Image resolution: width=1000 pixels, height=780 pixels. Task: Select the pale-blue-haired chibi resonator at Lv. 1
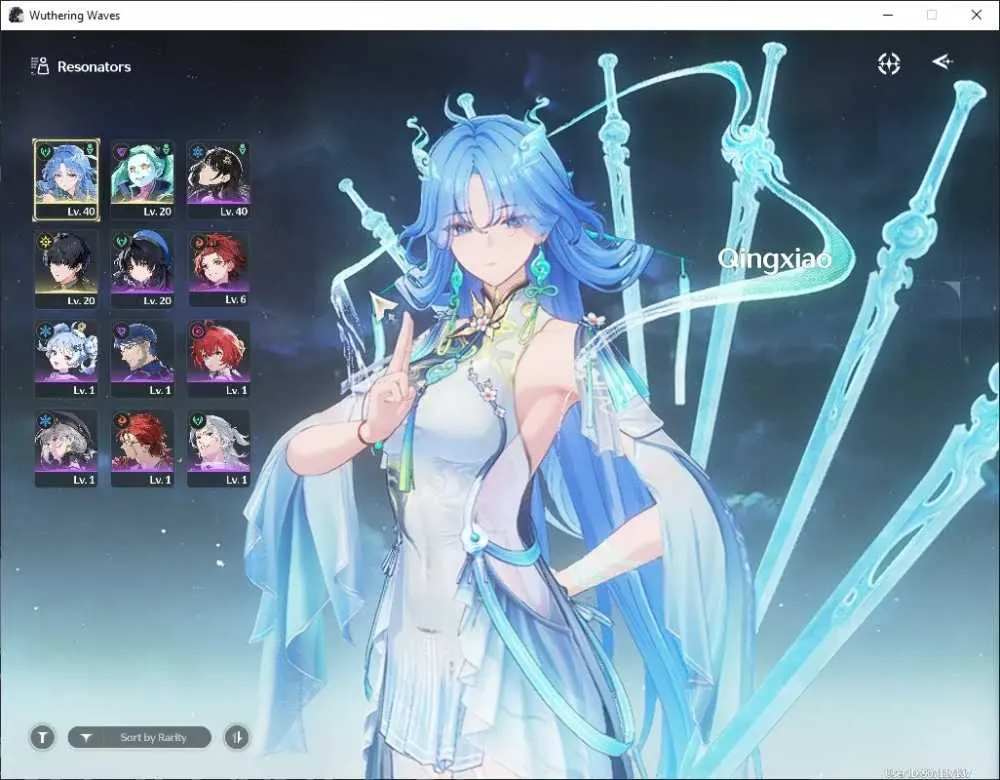66,359
